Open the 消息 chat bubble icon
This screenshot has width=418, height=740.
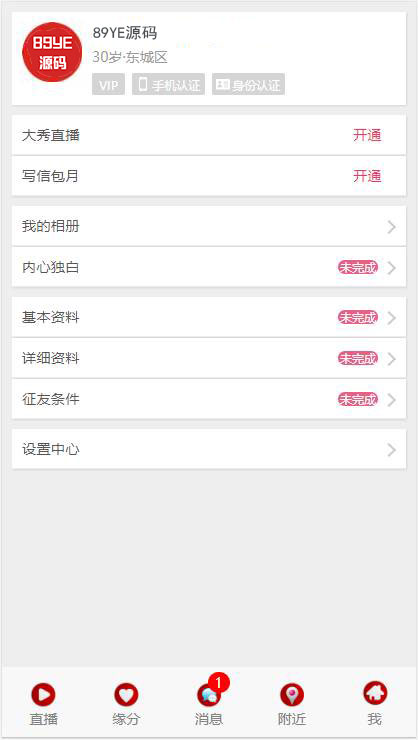click(209, 695)
